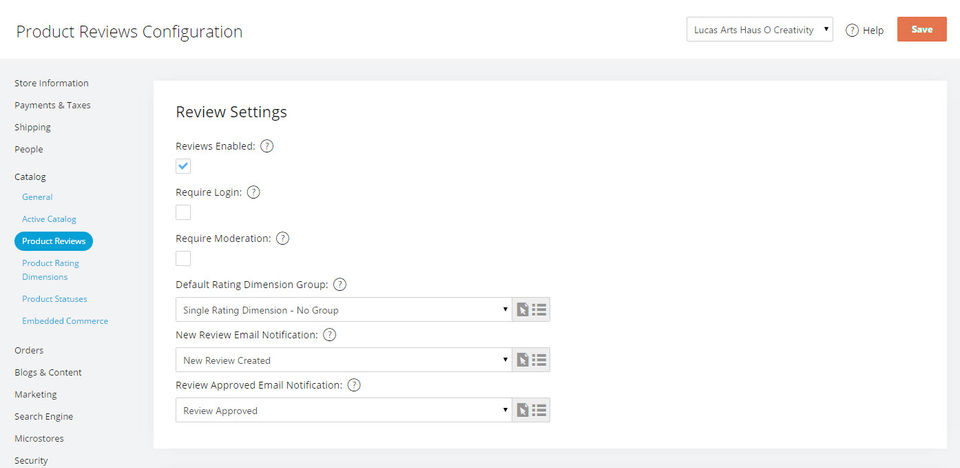Open help tooltip for Default Rating Dimension Group
Viewport: 960px width, 468px height.
(340, 285)
